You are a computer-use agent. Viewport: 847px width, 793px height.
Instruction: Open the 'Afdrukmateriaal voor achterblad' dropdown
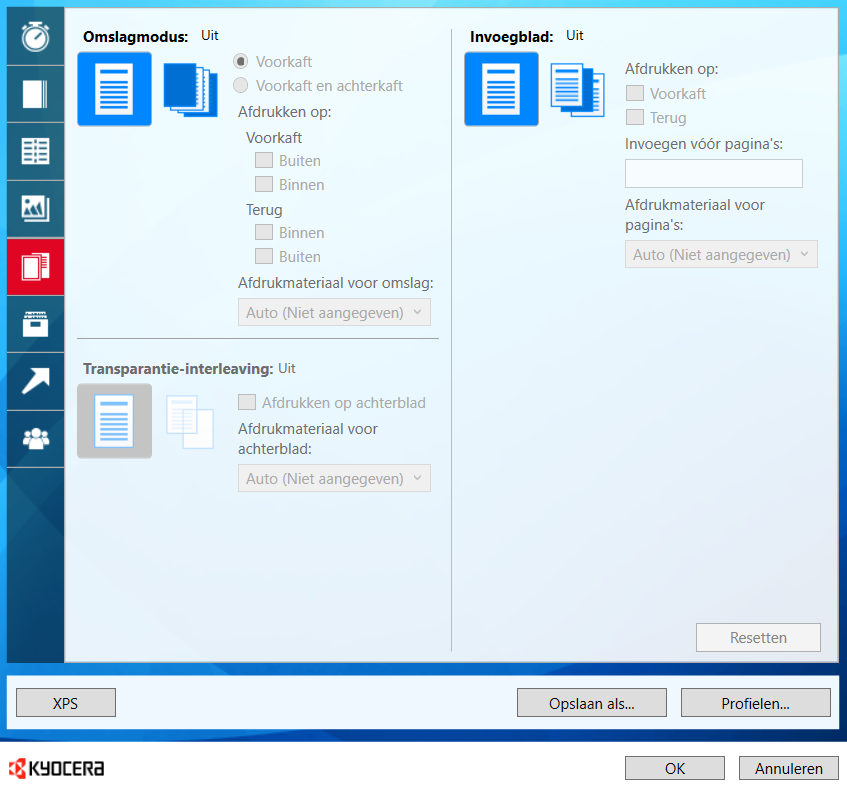point(334,479)
